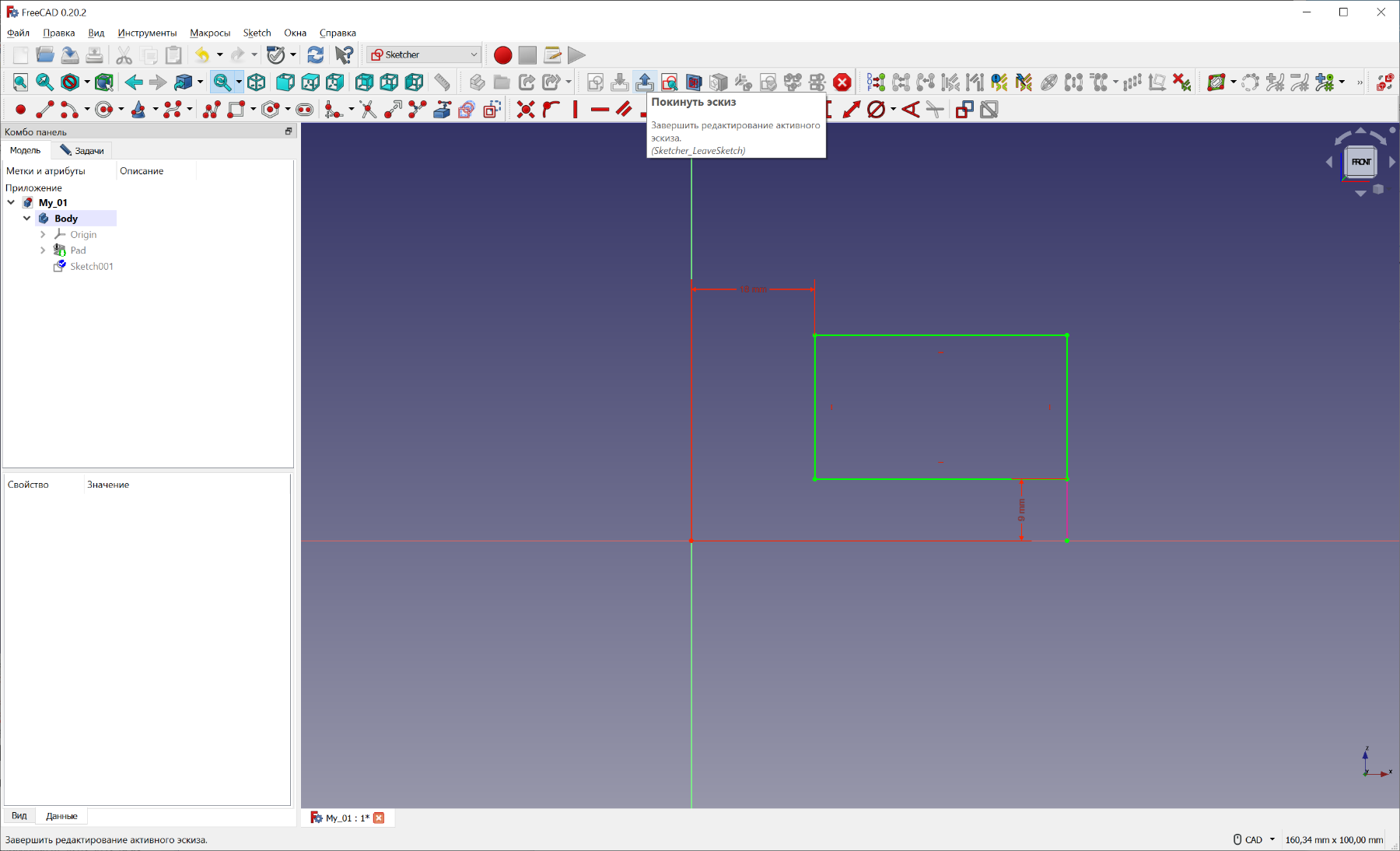This screenshot has width=1400, height=851.
Task: Click the View Section icon
Action: pyautogui.click(x=694, y=82)
